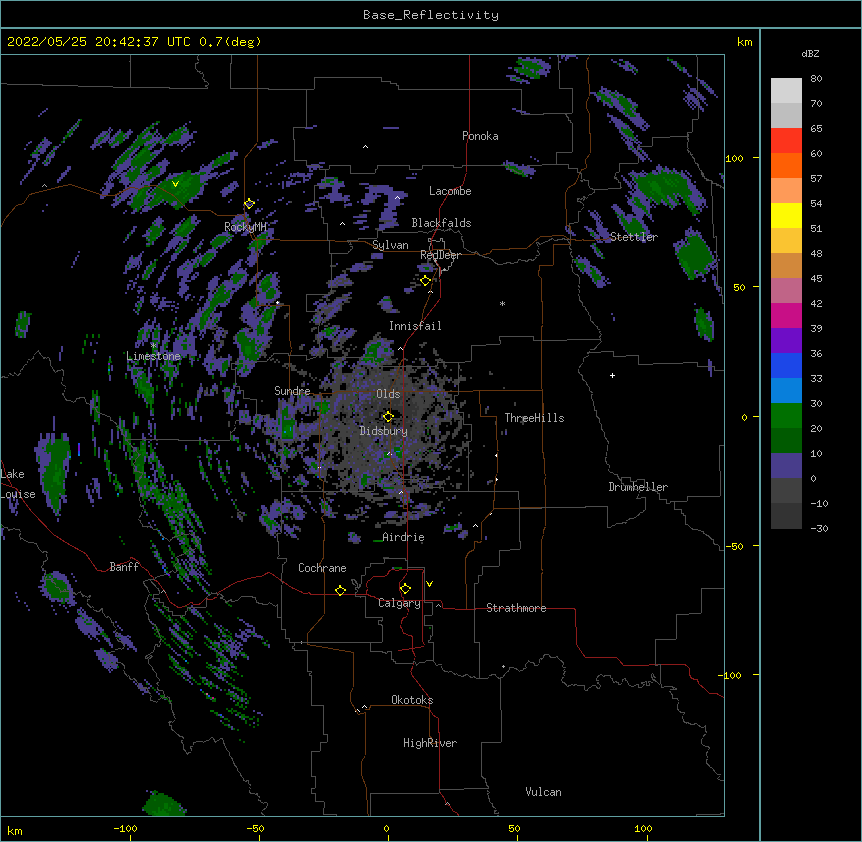Click the Limestone label
This screenshot has height=842, width=862.
click(x=153, y=356)
